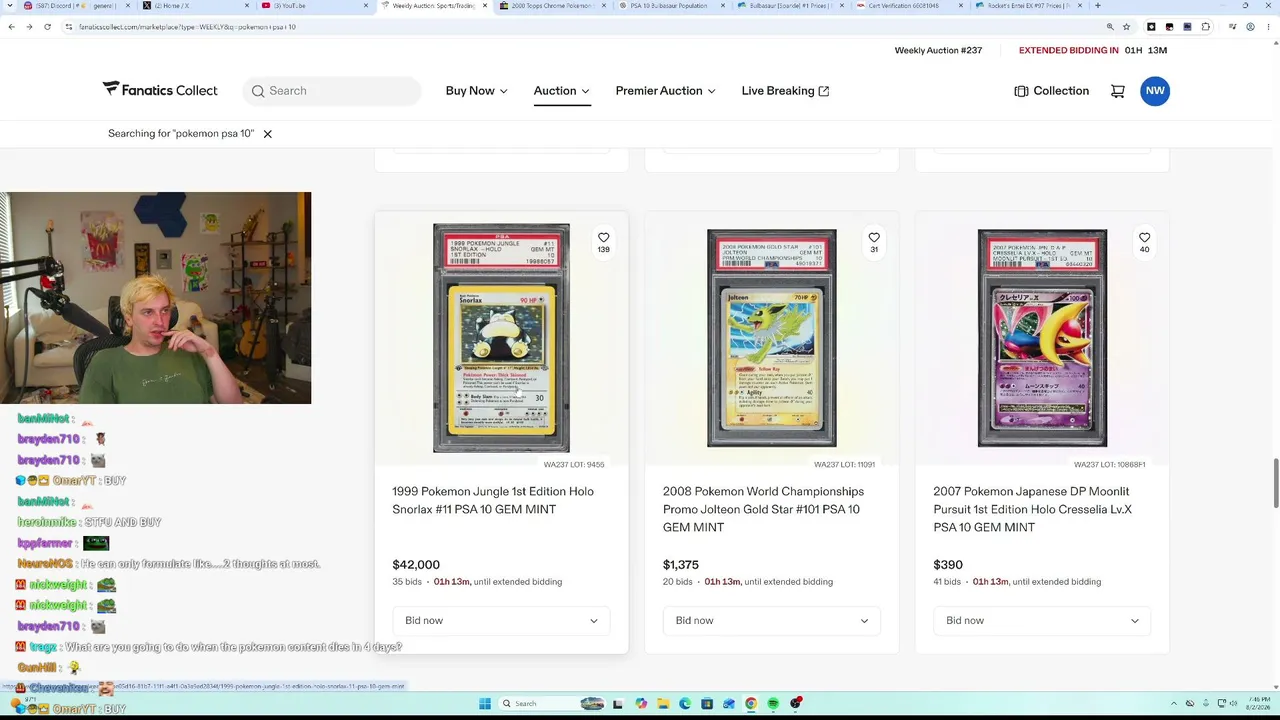Expand the Premier Auction menu

click(x=666, y=91)
